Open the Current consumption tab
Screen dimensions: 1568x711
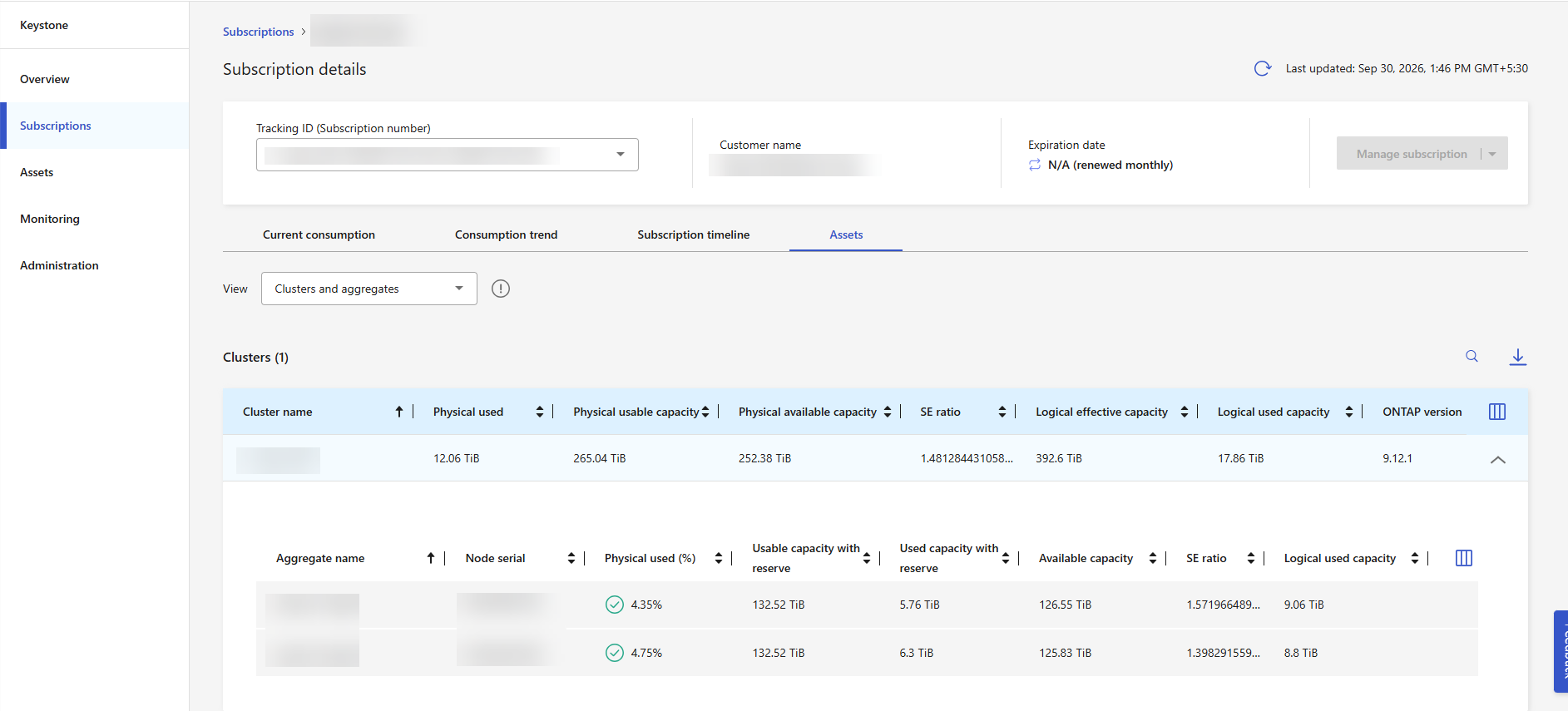click(319, 235)
